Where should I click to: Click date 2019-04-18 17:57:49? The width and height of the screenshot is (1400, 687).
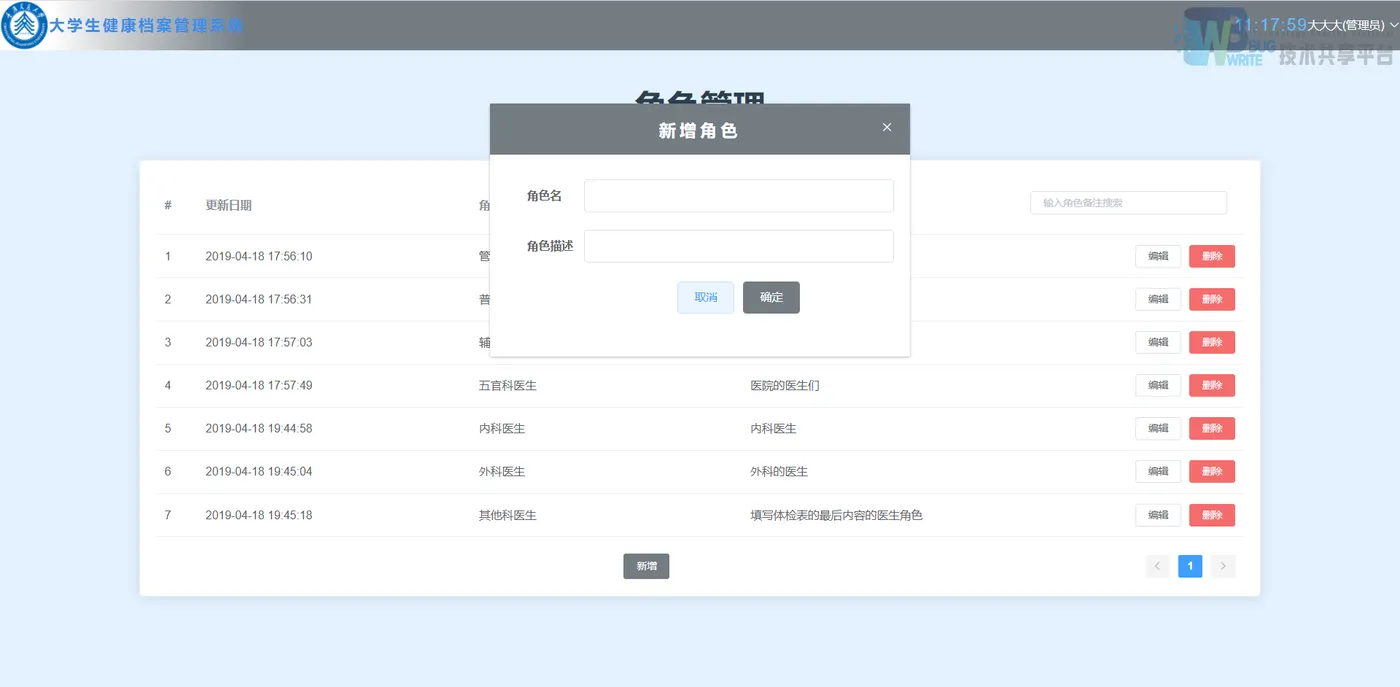click(259, 386)
